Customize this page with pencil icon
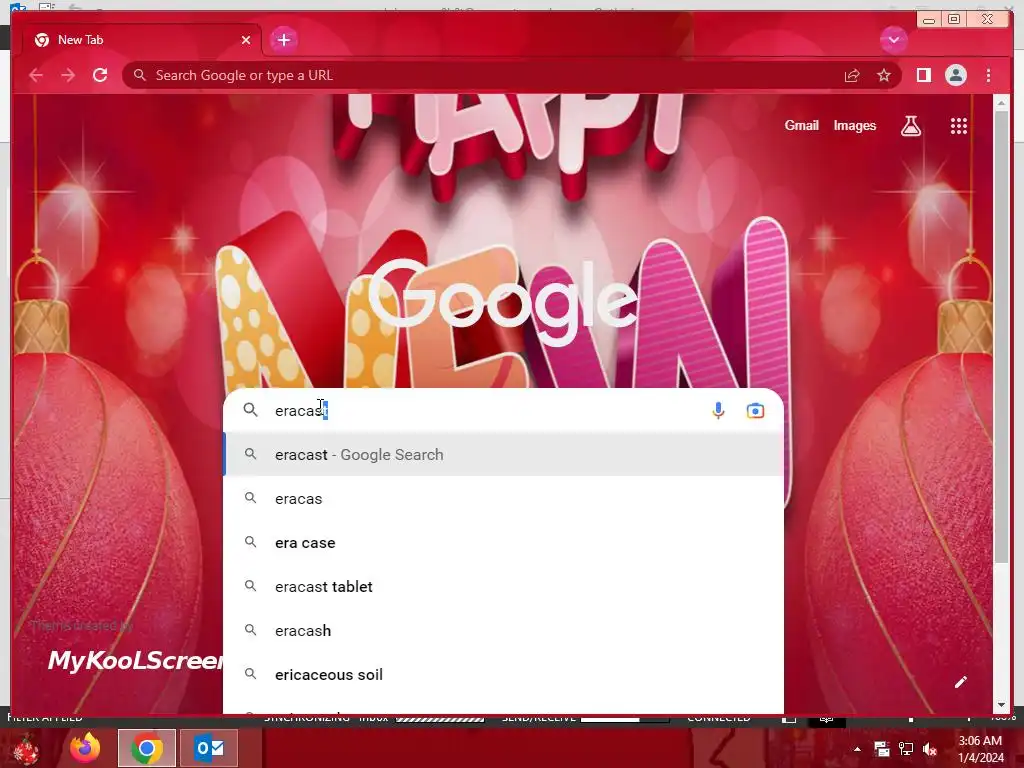This screenshot has height=768, width=1024. coord(960,682)
